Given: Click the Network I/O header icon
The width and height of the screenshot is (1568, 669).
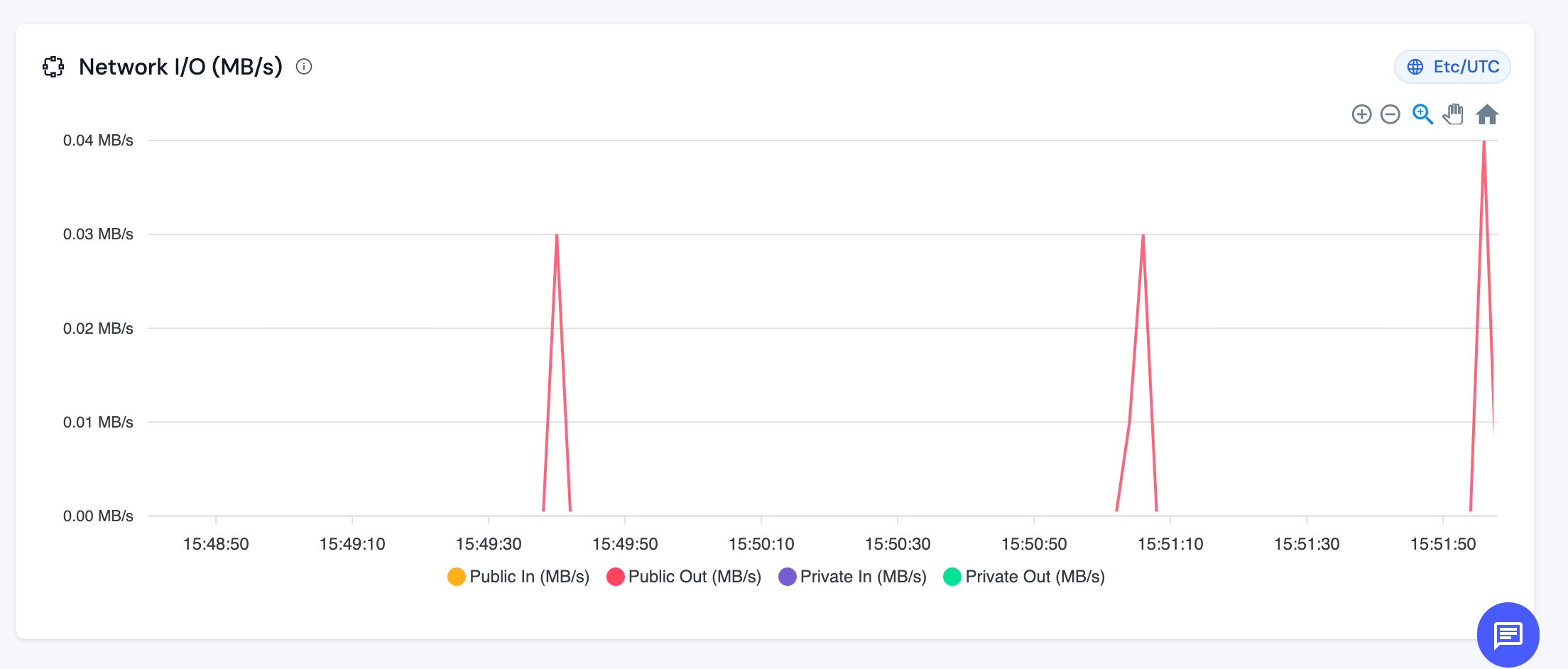Looking at the screenshot, I should coord(53,67).
